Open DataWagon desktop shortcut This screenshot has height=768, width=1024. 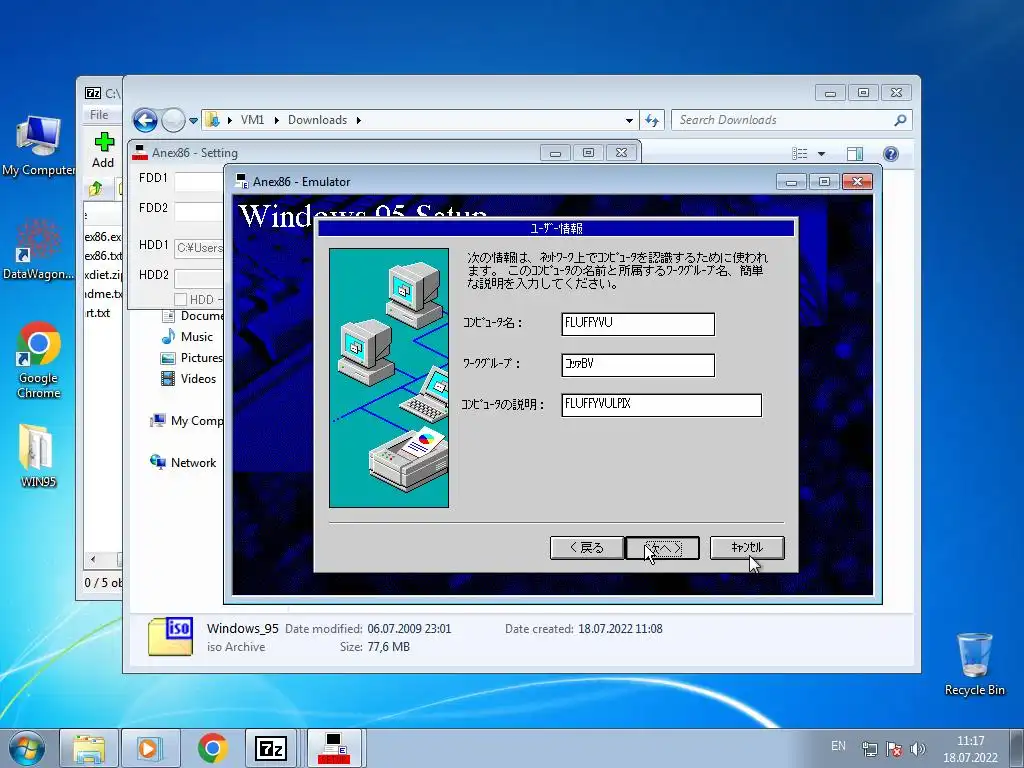click(38, 248)
